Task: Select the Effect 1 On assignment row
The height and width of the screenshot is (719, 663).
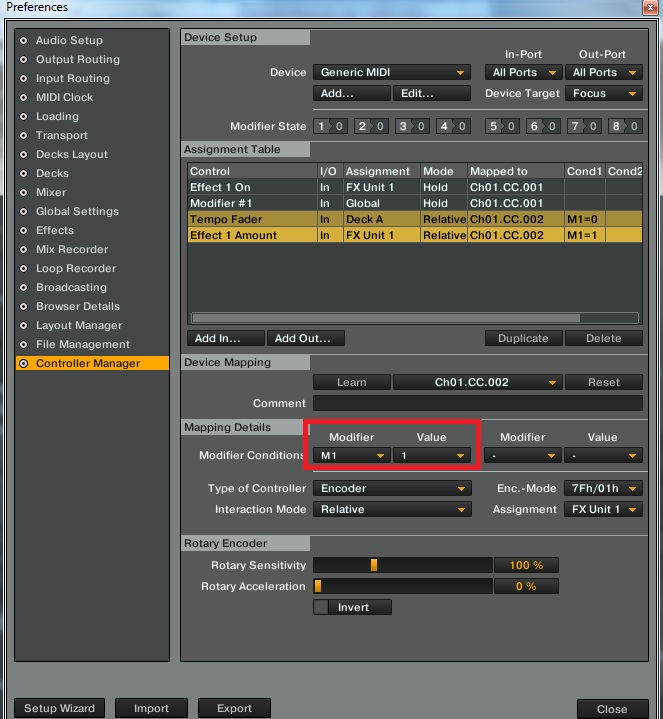Action: (x=414, y=187)
